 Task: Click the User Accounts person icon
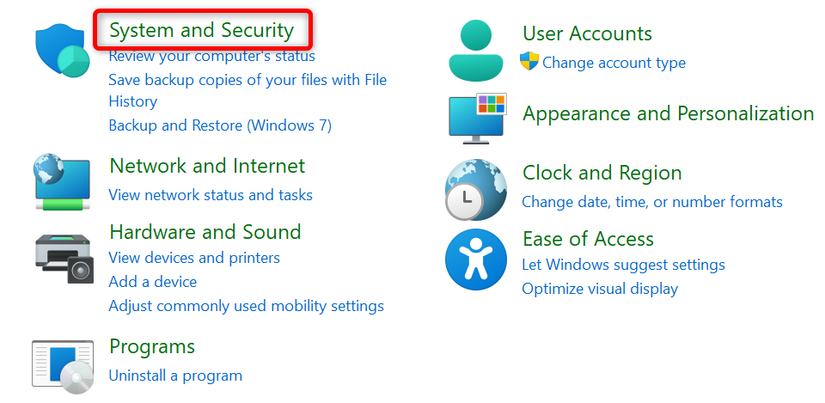pos(476,50)
